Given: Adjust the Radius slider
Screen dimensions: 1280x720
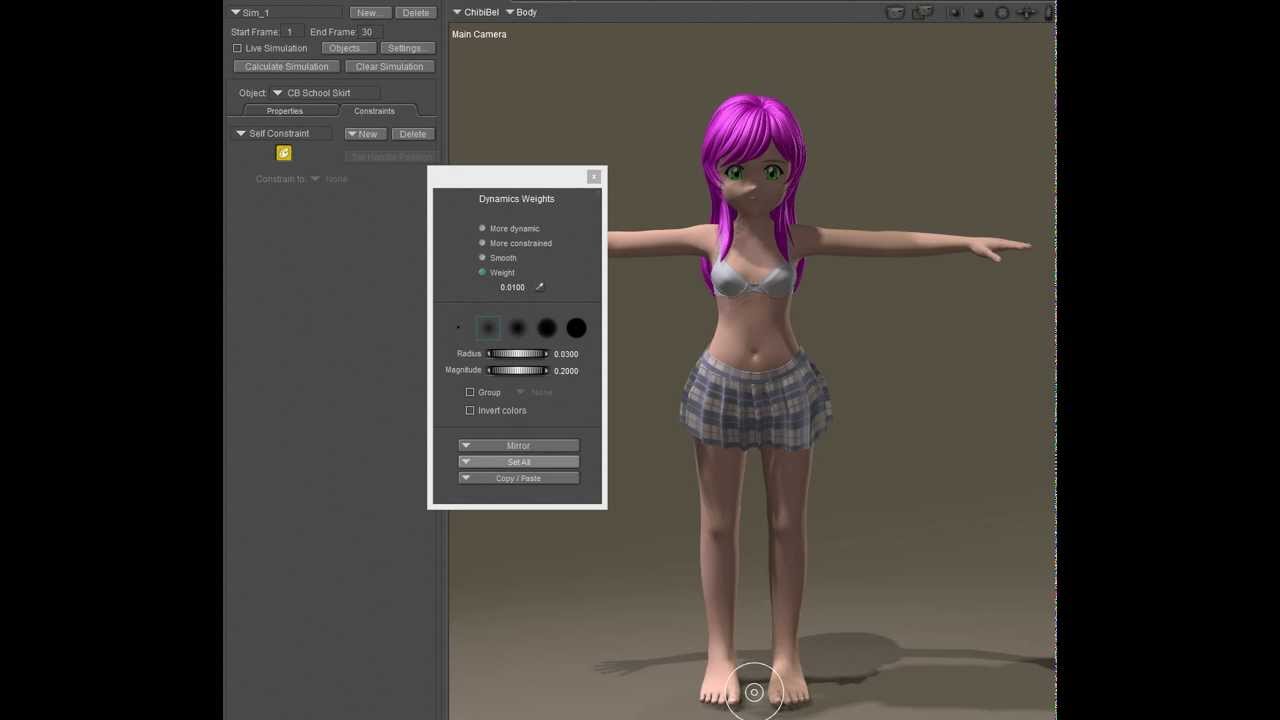Looking at the screenshot, I should (x=517, y=354).
